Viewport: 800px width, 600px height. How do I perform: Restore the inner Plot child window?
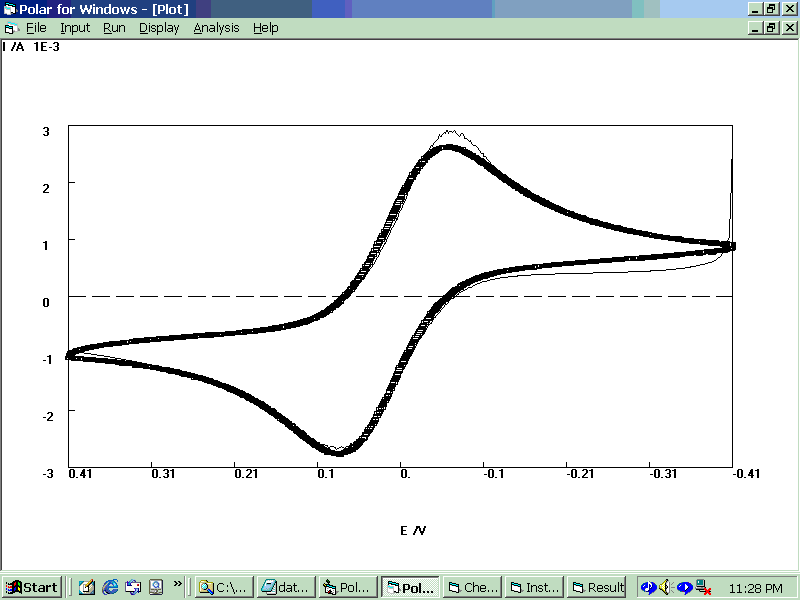point(771,28)
